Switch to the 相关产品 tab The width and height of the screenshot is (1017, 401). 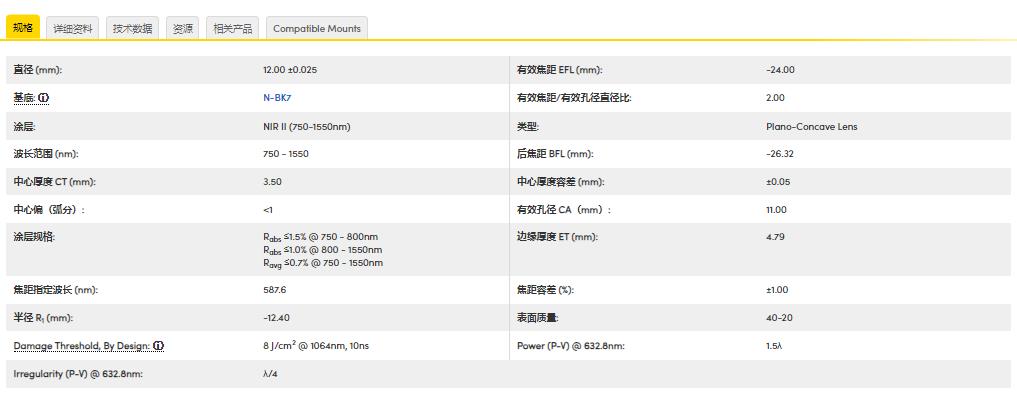[x=233, y=29]
